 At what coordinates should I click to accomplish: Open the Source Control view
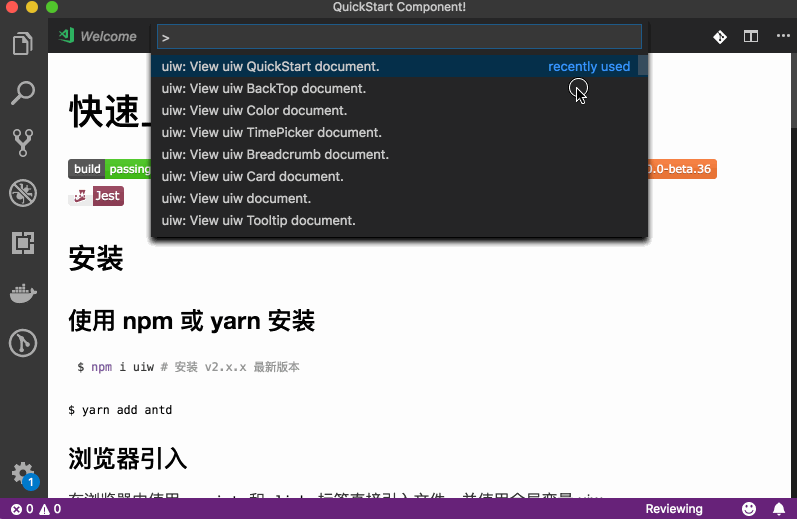pyautogui.click(x=23, y=143)
